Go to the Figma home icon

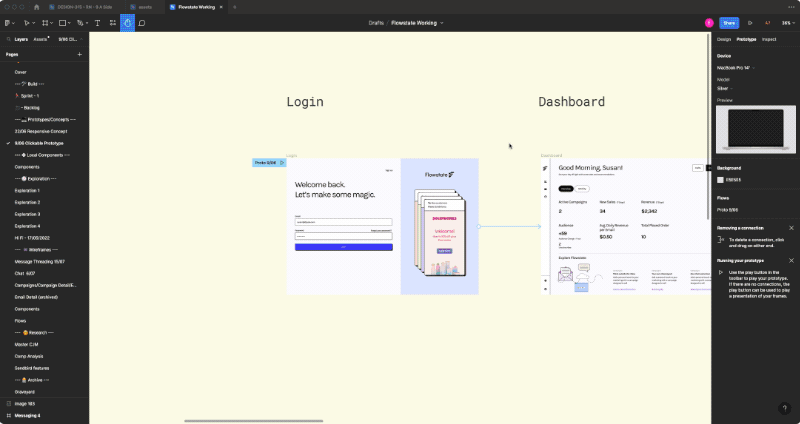click(36, 7)
